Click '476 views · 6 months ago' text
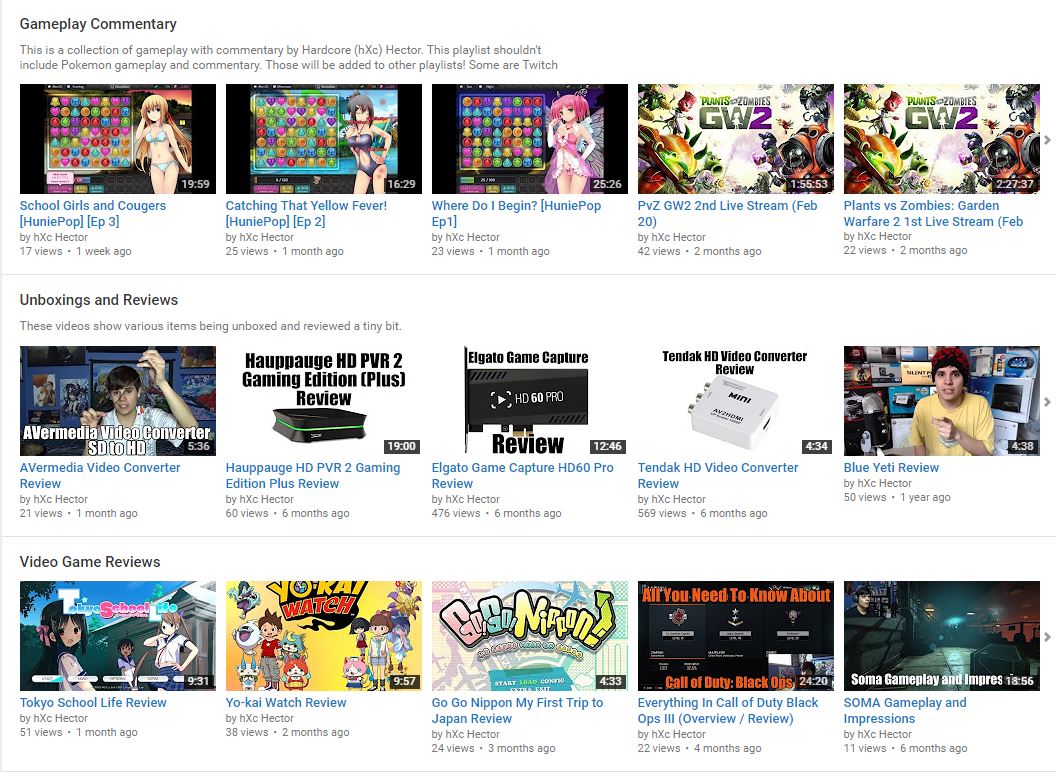 point(496,513)
